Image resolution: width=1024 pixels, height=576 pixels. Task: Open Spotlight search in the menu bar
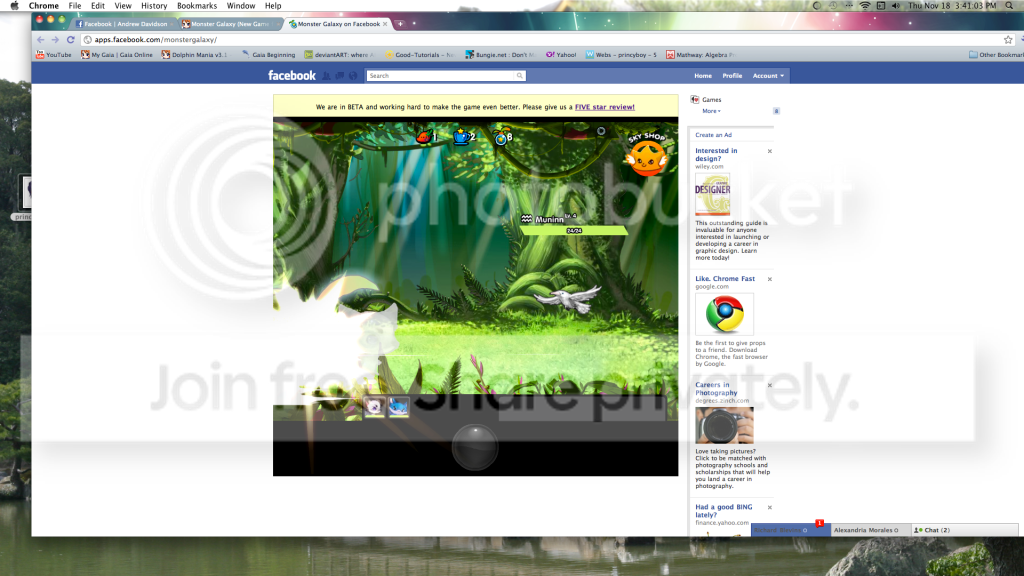coord(1009,6)
